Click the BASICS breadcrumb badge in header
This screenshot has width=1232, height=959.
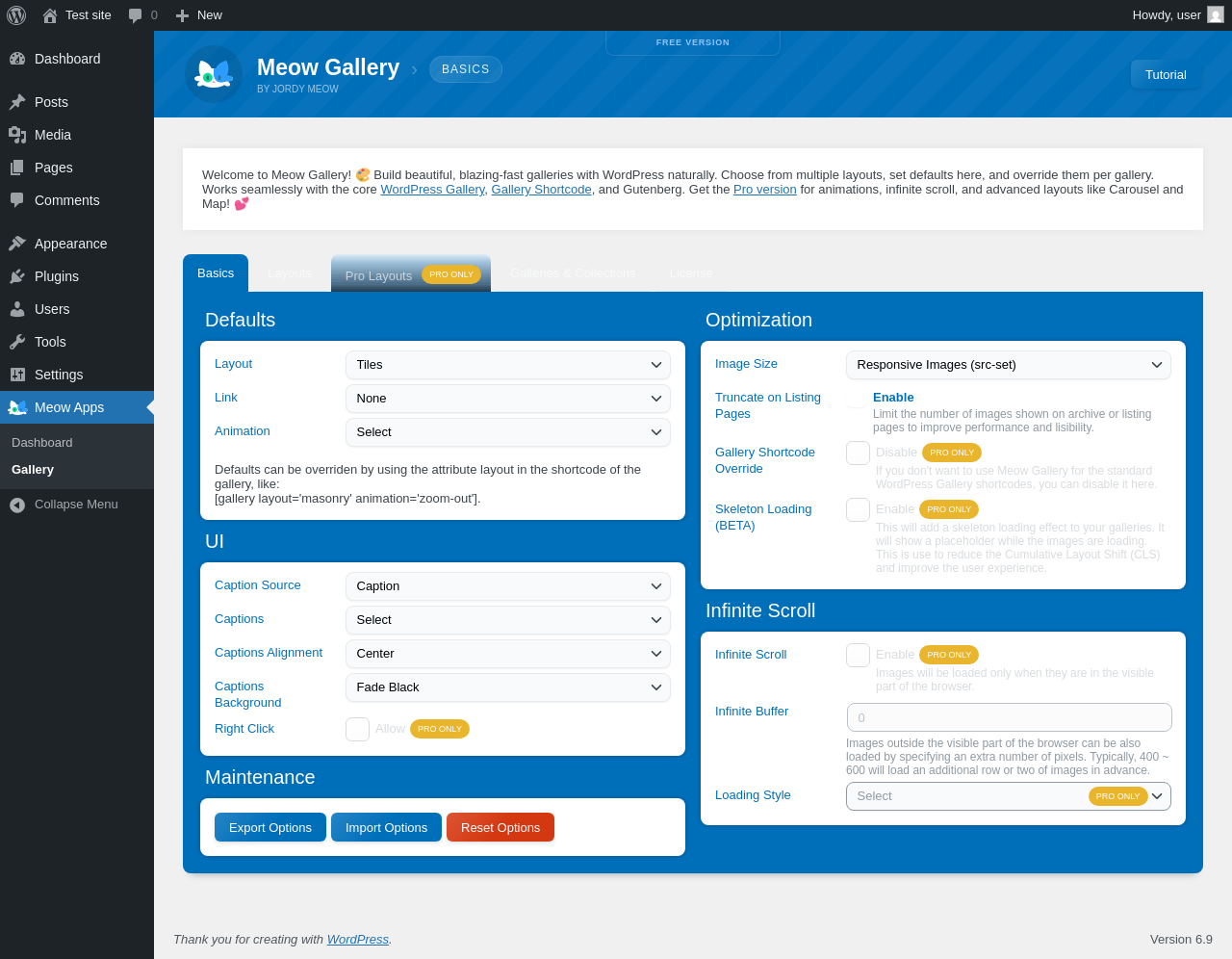466,69
